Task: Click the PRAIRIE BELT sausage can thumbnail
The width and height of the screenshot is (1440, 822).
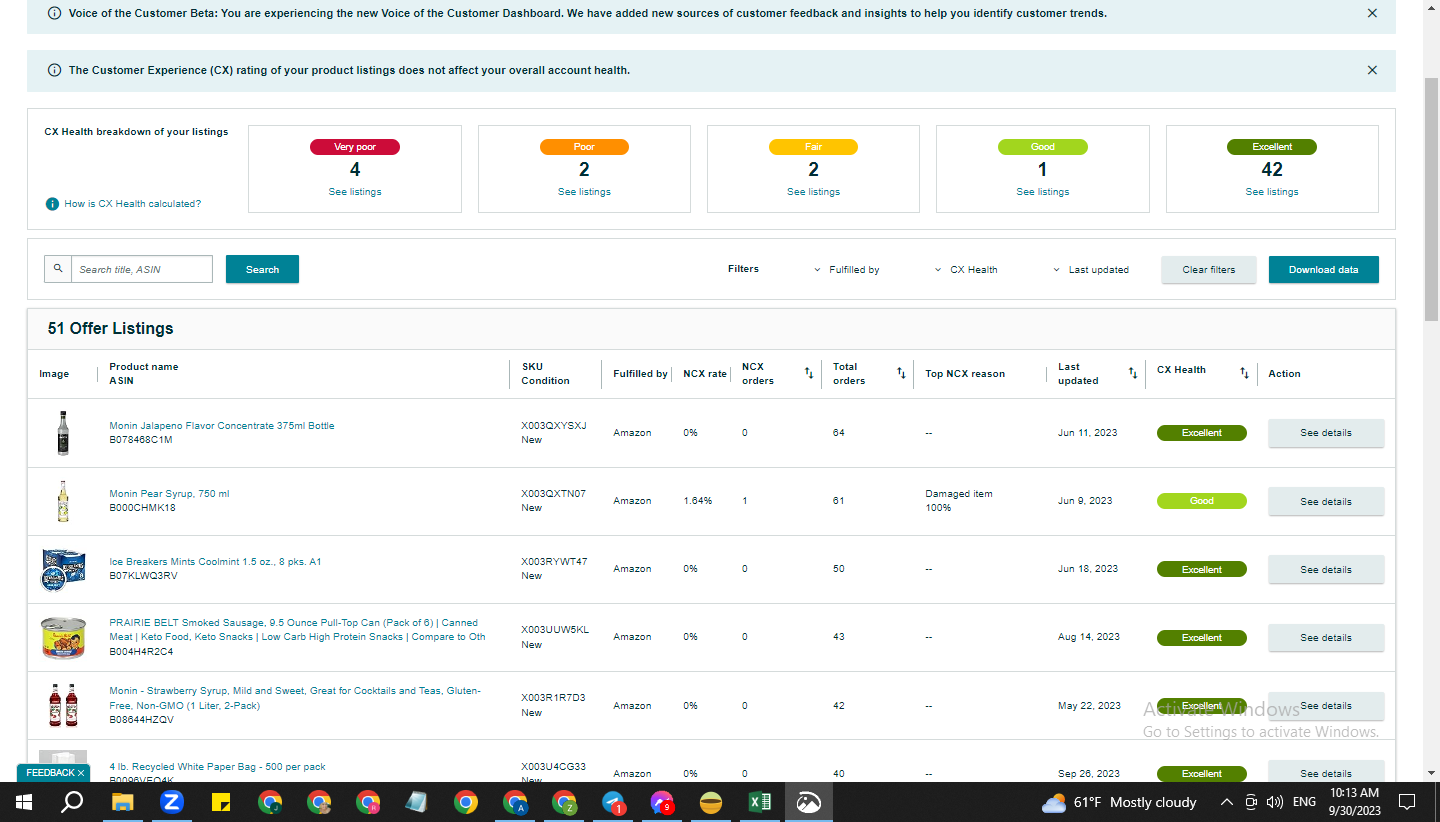Action: [x=63, y=637]
